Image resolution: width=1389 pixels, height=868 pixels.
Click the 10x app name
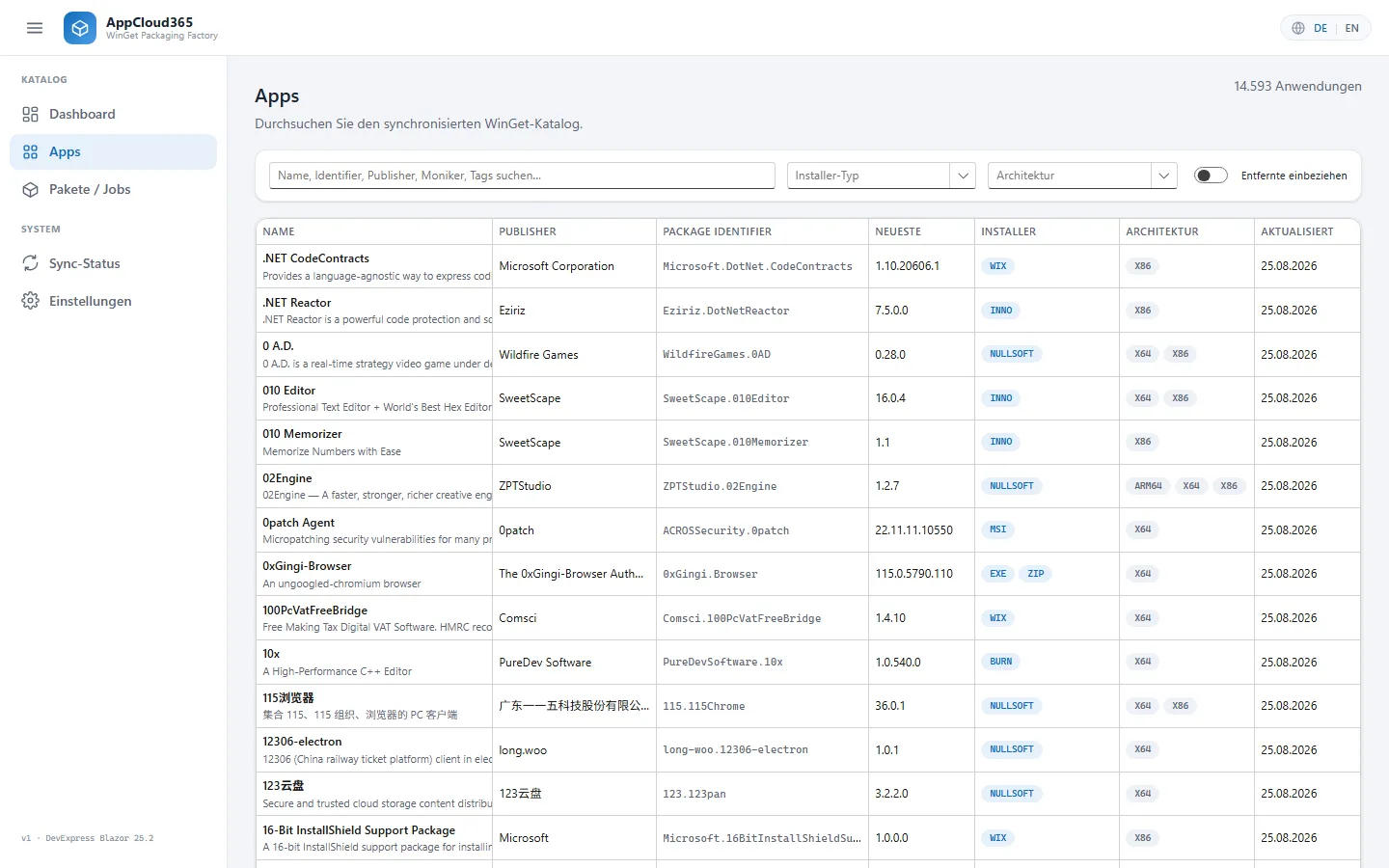(271, 654)
